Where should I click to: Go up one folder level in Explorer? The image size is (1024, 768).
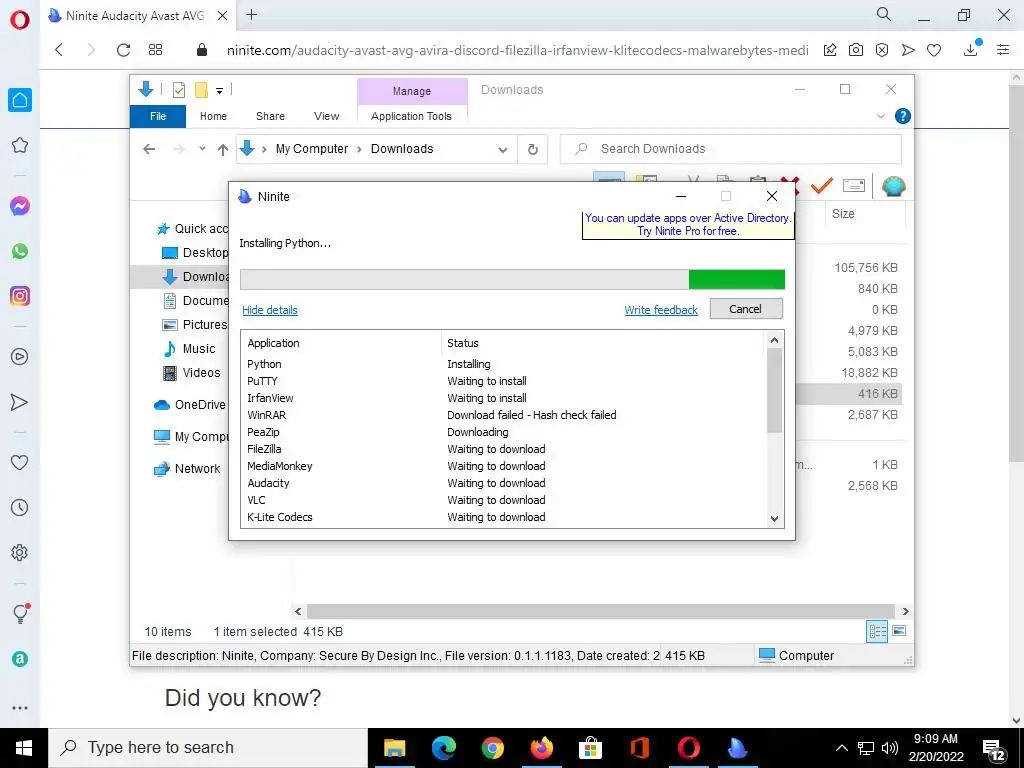[x=223, y=150]
